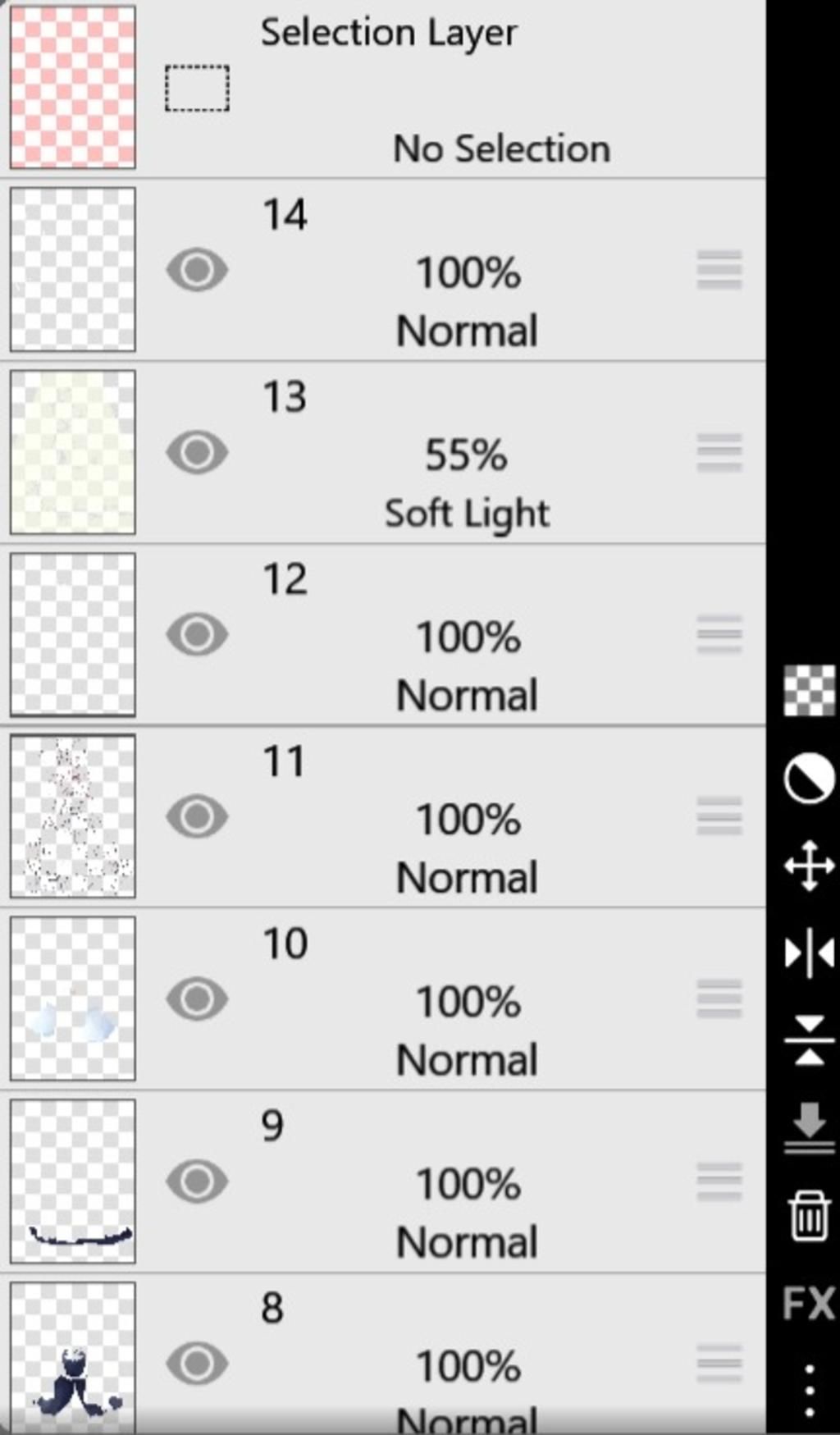Open Normal blend mode of layer 12
840x1435 pixels.
tap(467, 696)
